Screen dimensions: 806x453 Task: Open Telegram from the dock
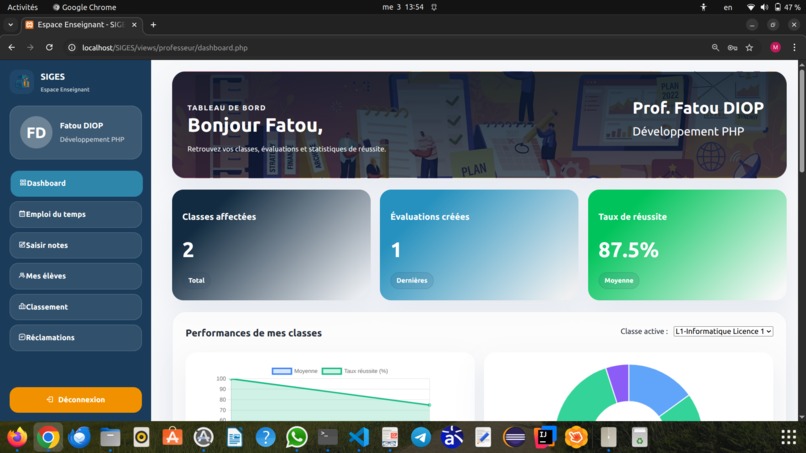click(421, 438)
